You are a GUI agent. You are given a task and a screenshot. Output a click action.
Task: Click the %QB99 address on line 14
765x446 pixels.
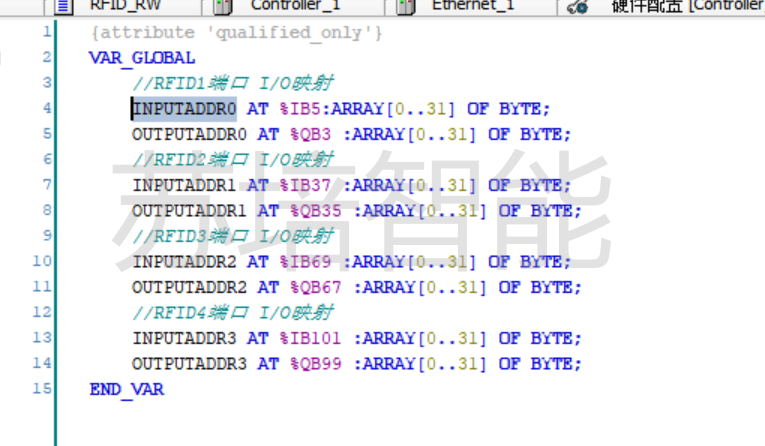pyautogui.click(x=317, y=364)
